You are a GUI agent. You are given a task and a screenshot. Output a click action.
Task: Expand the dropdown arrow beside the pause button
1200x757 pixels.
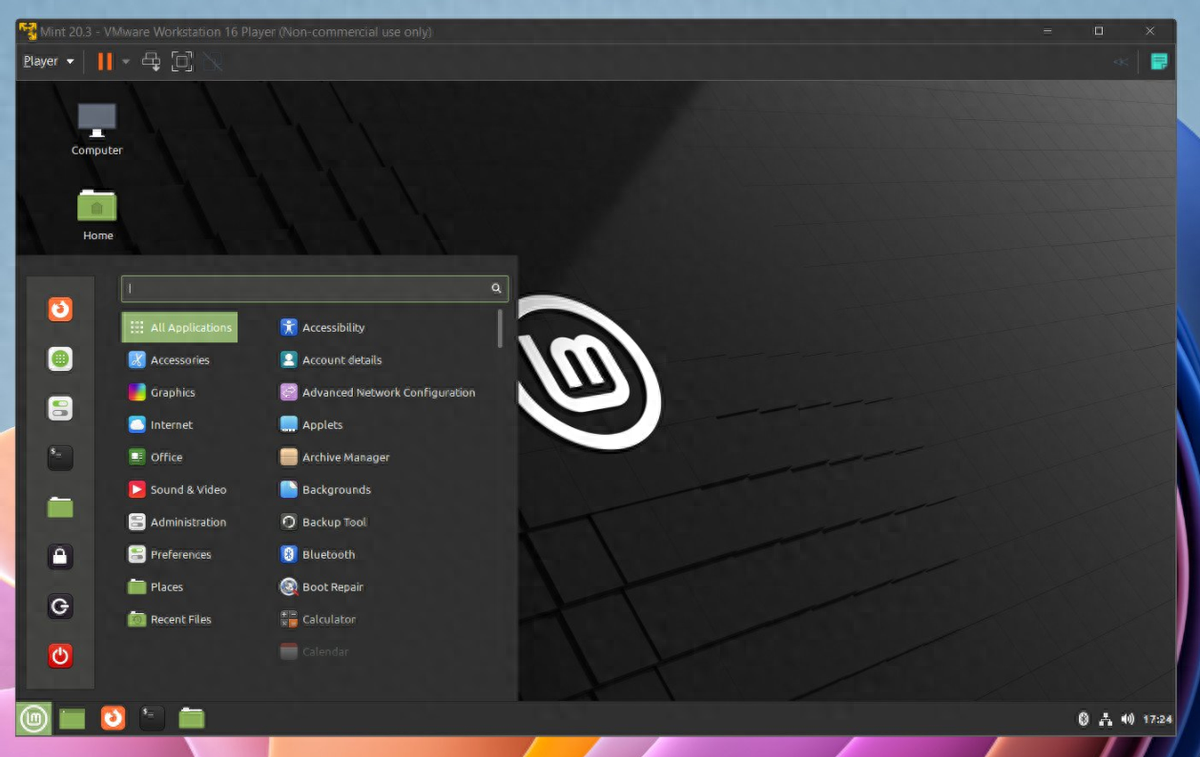click(126, 62)
